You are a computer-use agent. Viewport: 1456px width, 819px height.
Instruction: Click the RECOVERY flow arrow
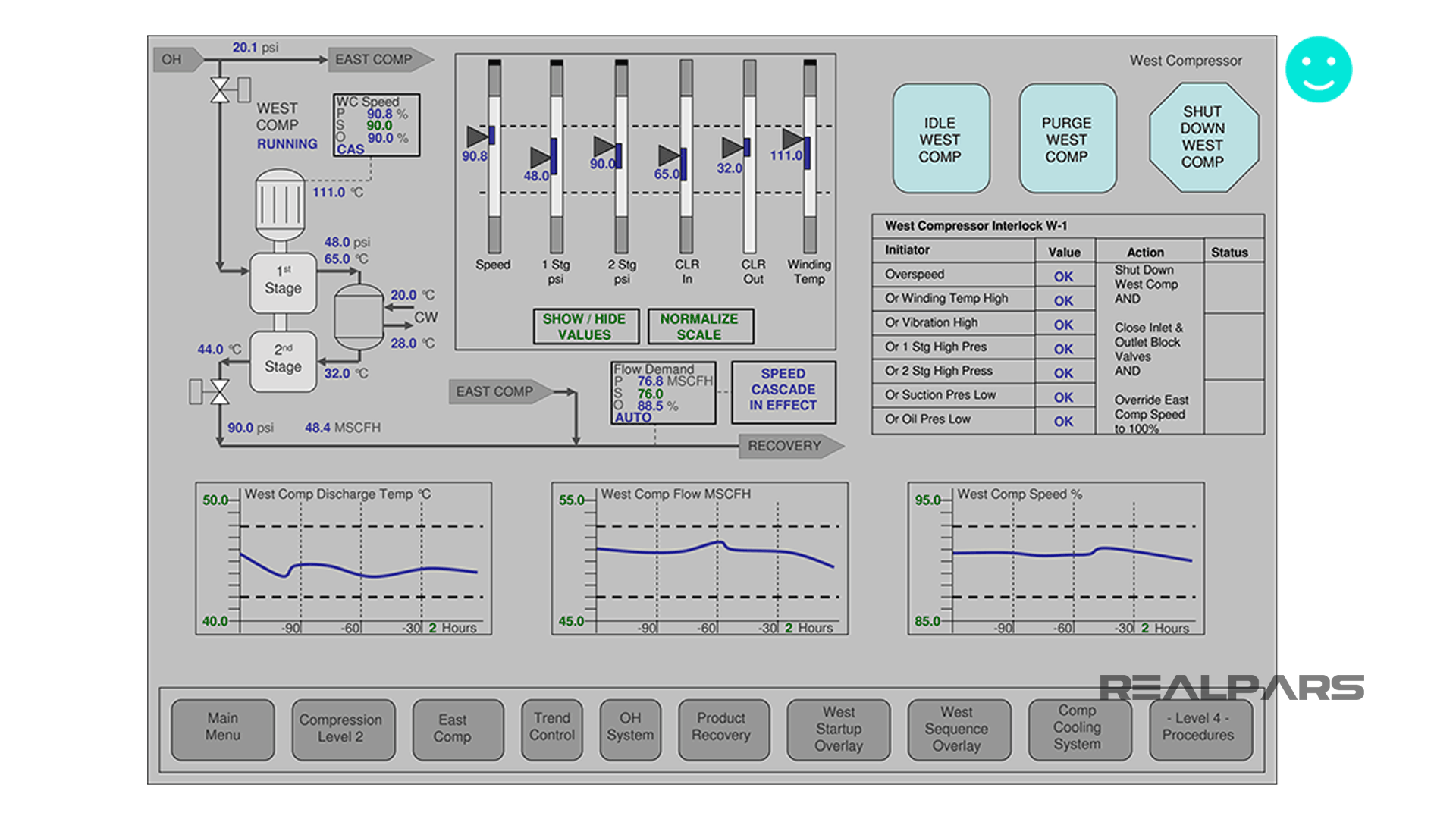[x=789, y=446]
